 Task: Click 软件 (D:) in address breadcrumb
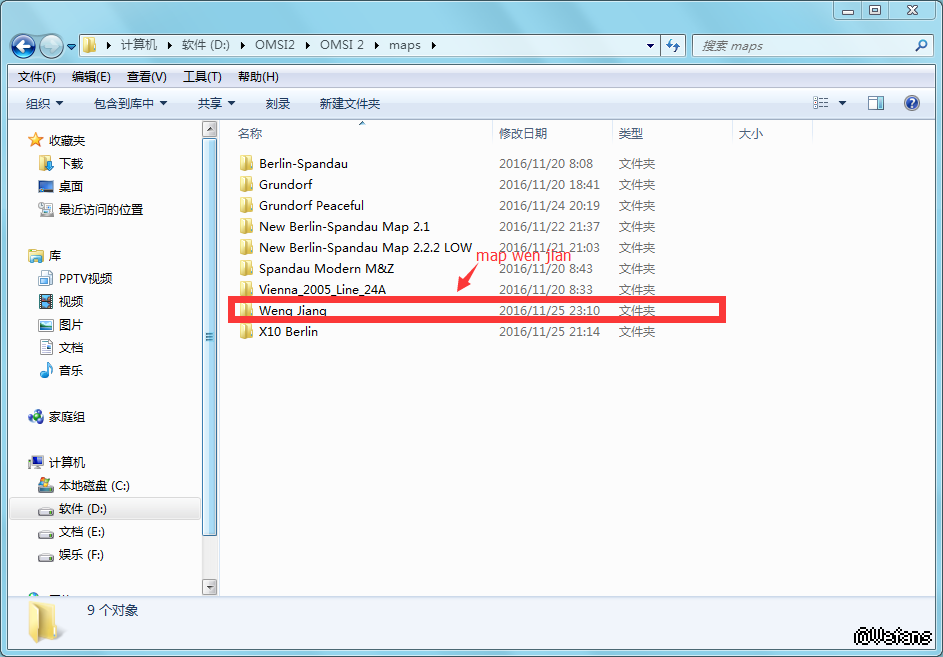(206, 45)
